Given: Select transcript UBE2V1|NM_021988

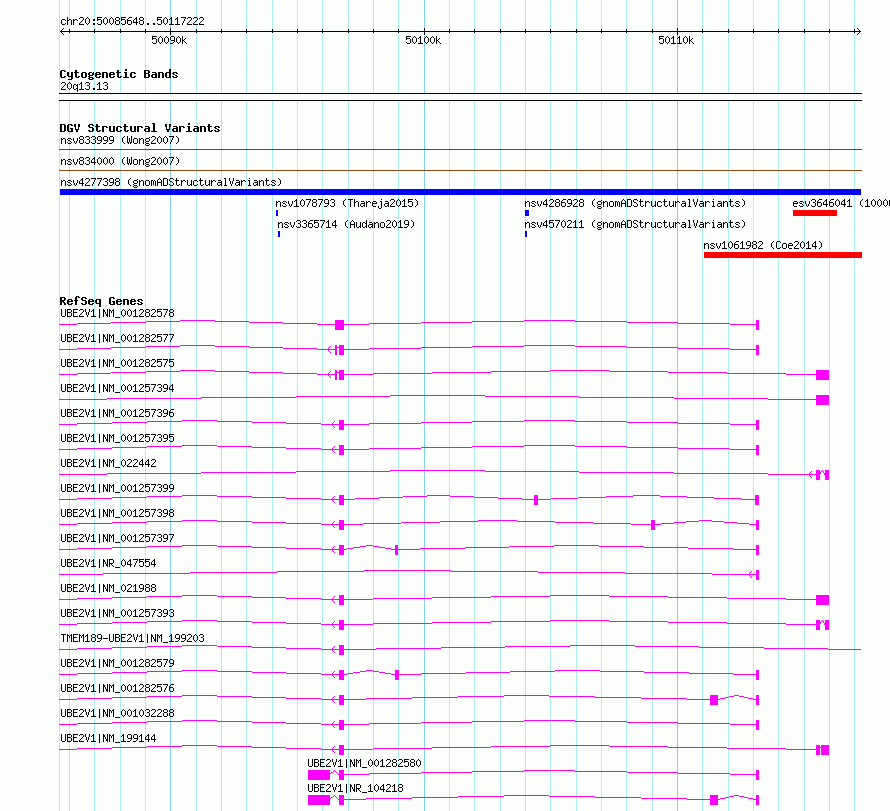Looking at the screenshot, I should [108, 588].
